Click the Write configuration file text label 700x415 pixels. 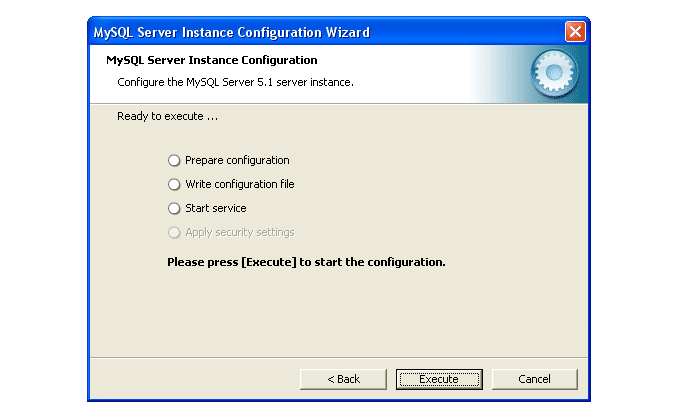[x=240, y=184]
